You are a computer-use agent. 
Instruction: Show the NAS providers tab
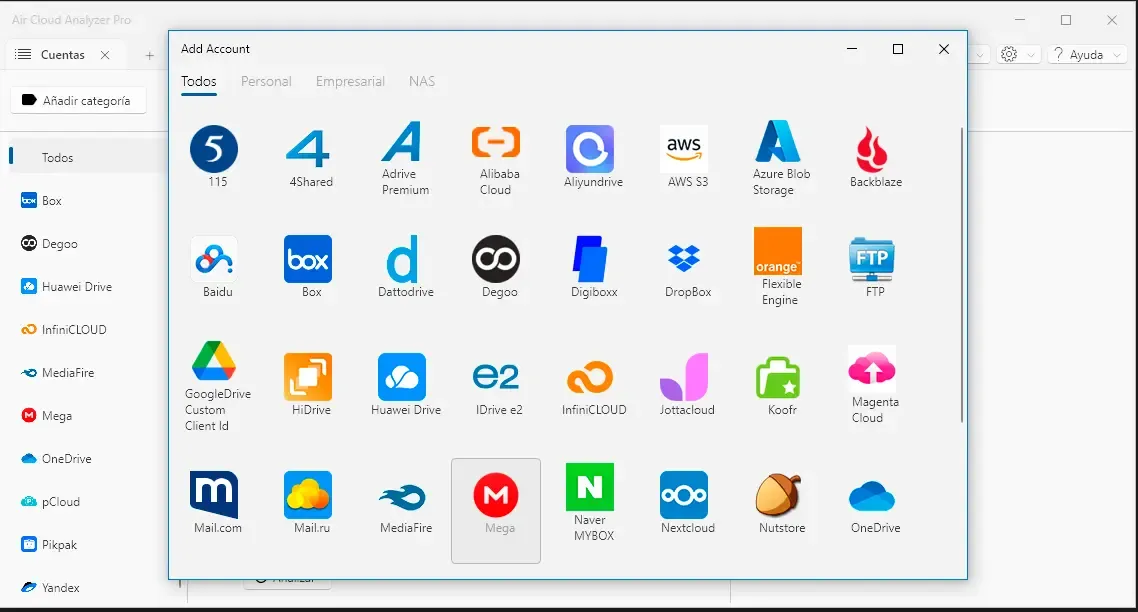[422, 81]
